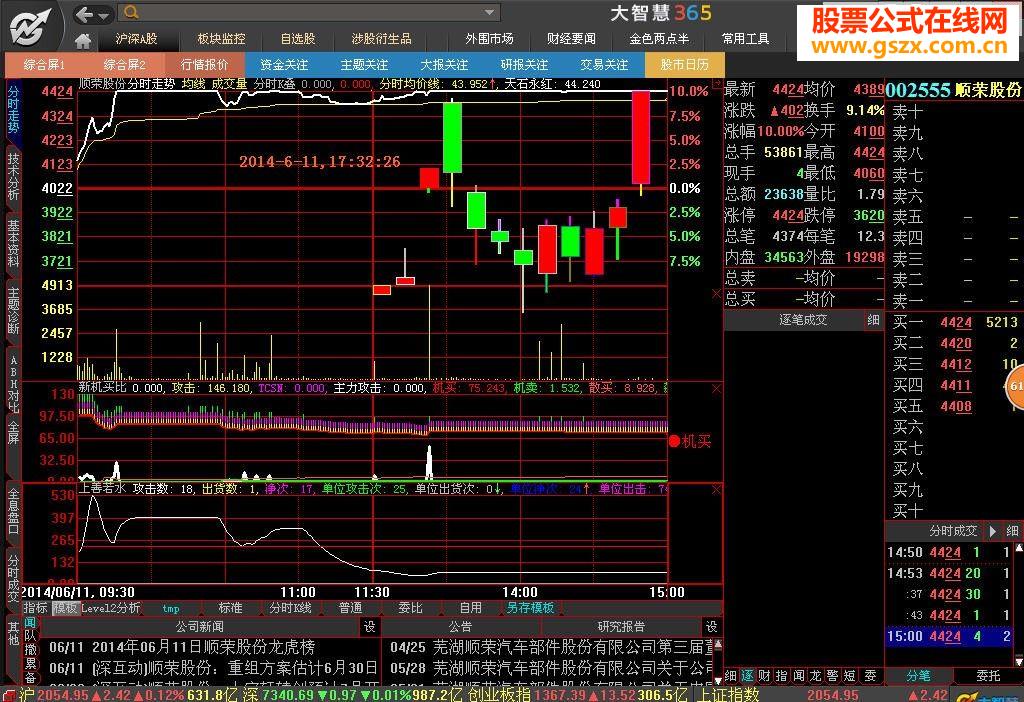Open the dropdown beside the back arrow
1024x702 pixels.
pyautogui.click(x=103, y=14)
